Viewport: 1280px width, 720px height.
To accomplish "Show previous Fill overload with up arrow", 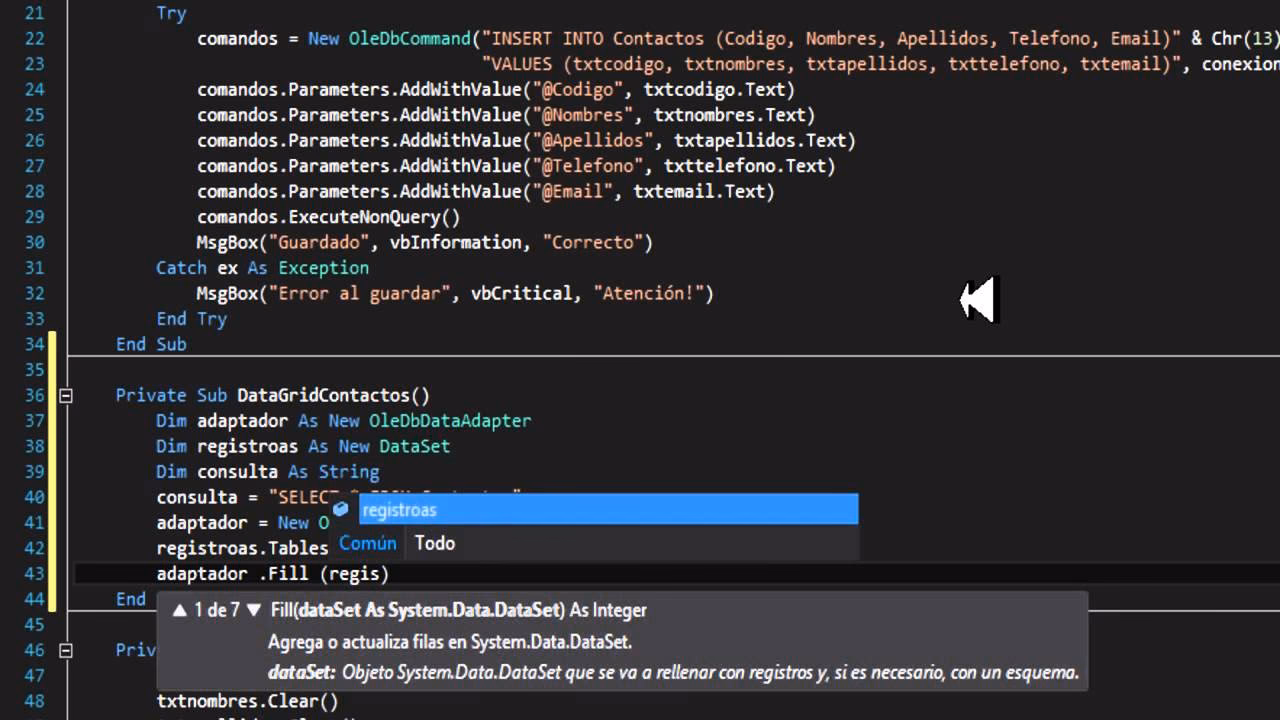I will pos(180,610).
